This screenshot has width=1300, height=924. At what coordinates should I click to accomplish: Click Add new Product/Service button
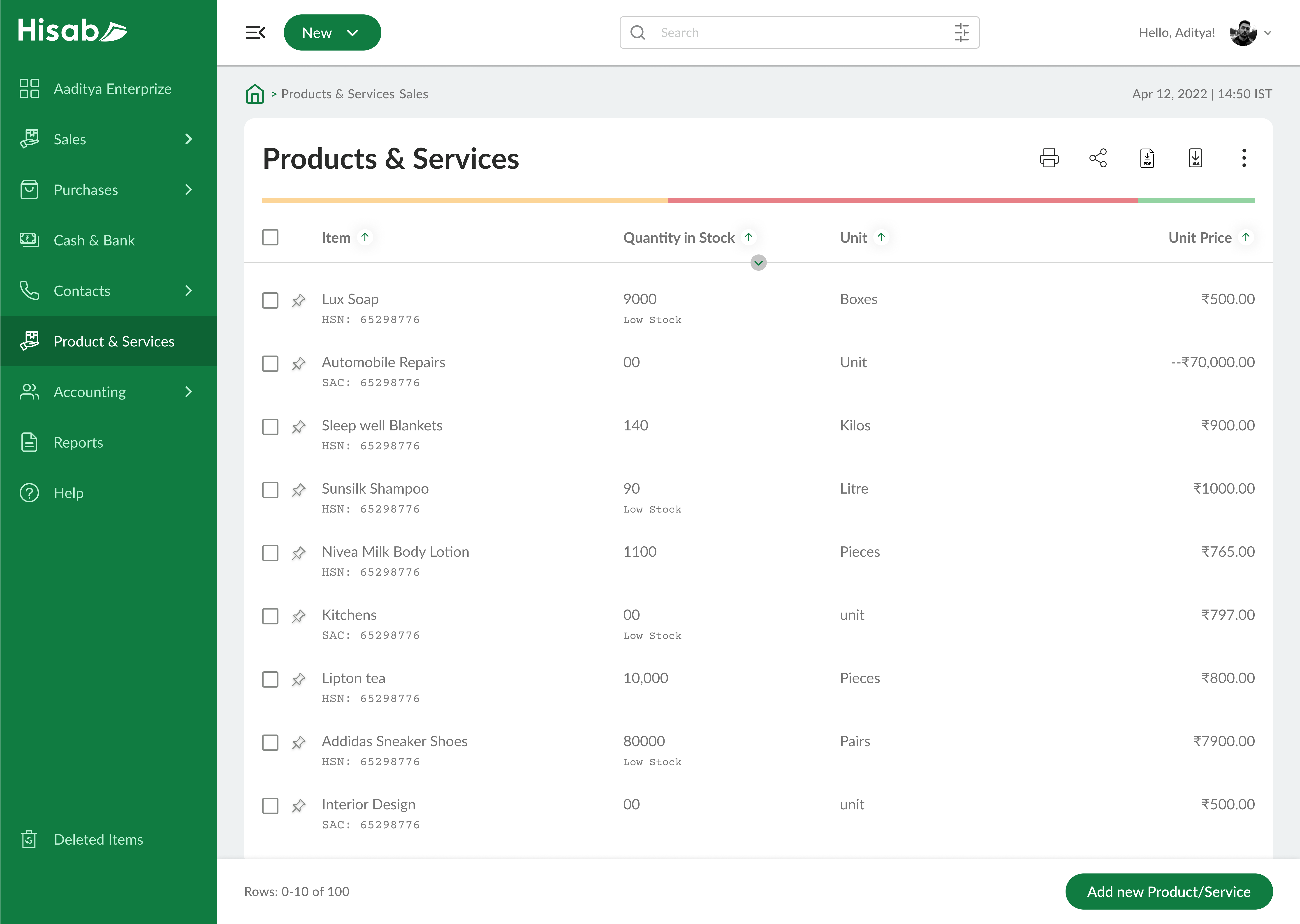1169,892
